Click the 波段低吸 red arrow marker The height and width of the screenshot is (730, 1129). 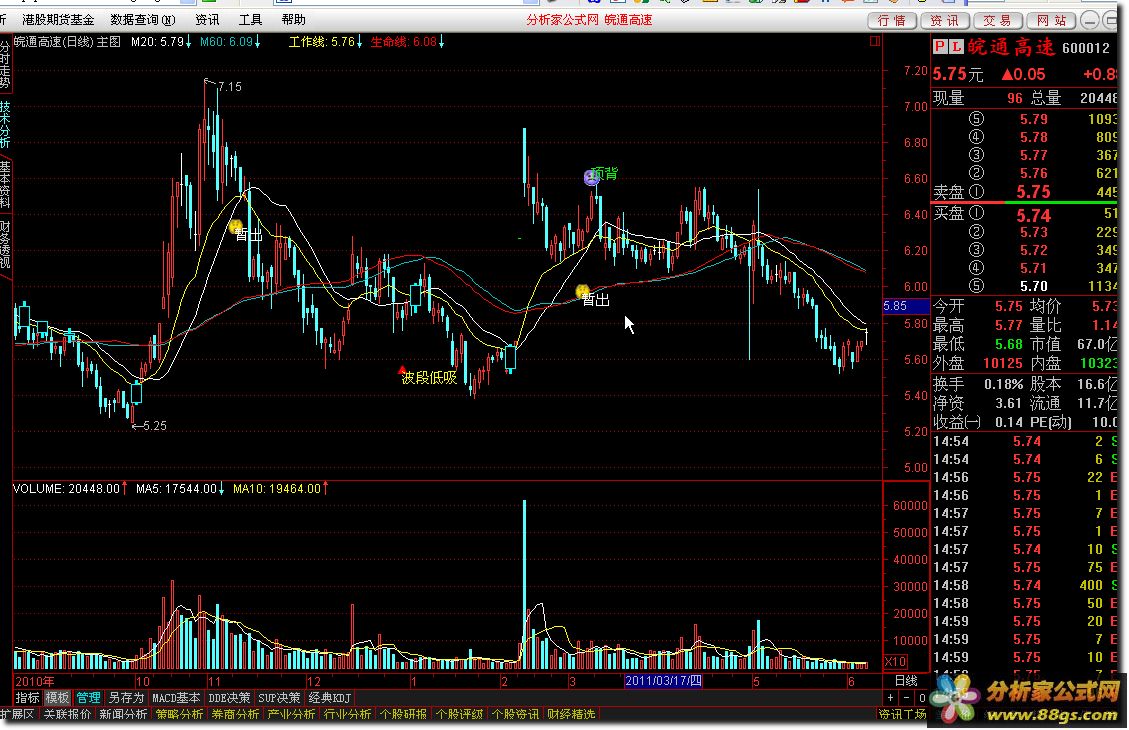(402, 370)
